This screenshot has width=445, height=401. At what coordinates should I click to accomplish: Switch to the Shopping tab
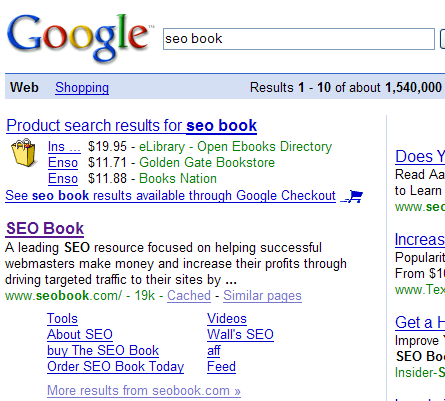[x=82, y=88]
